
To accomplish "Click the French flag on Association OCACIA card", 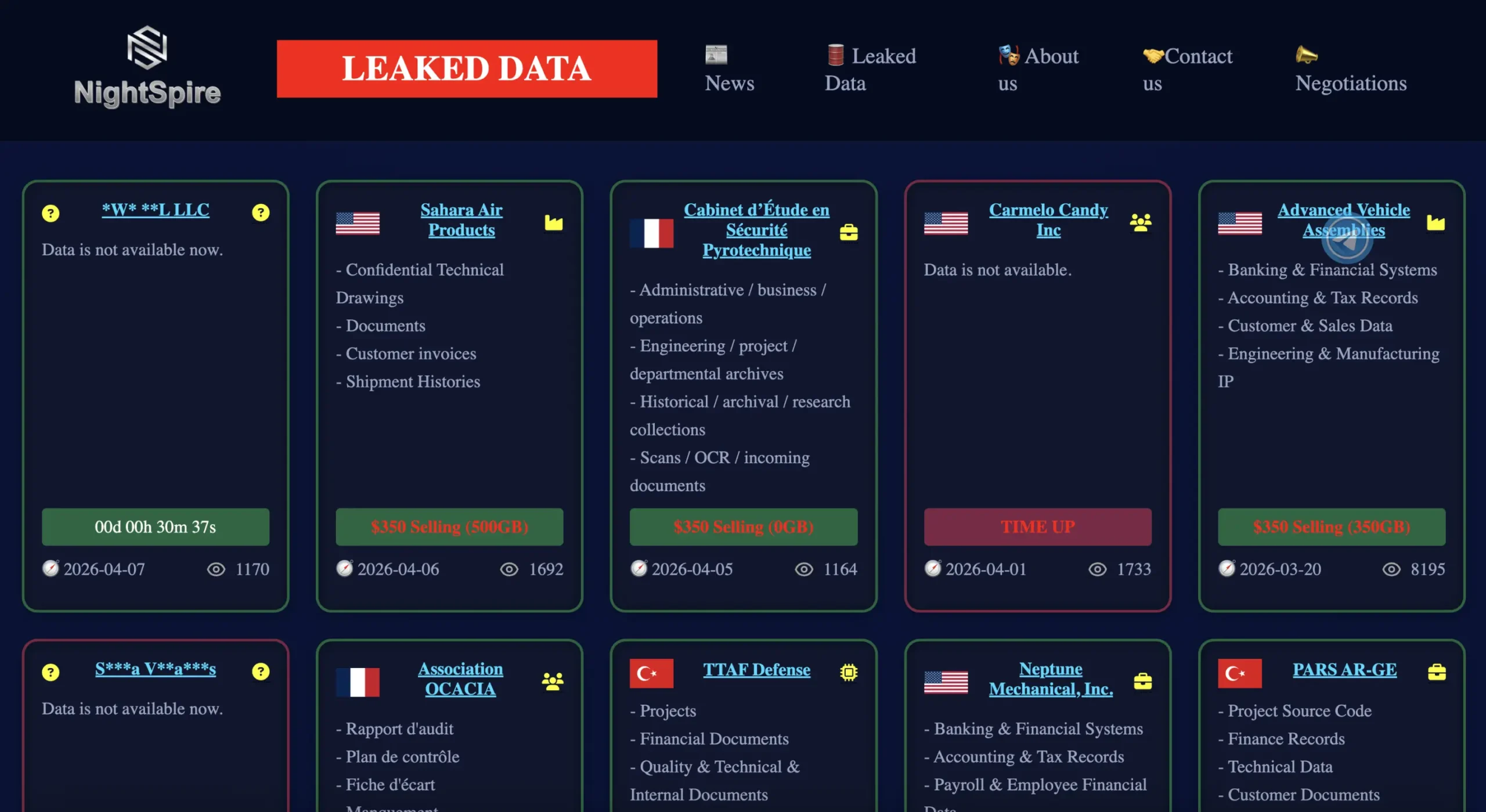I will [358, 681].
